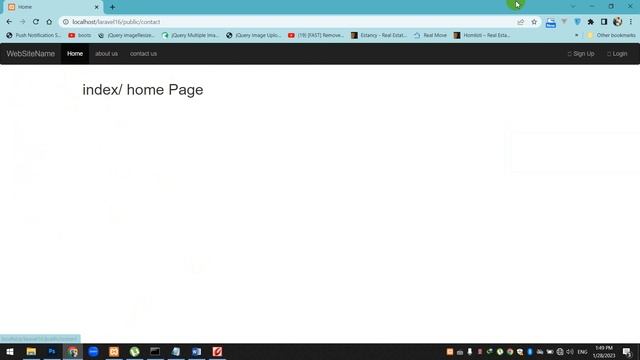
Task: Open the jQuery Image Upload bookmark
Action: [254, 36]
